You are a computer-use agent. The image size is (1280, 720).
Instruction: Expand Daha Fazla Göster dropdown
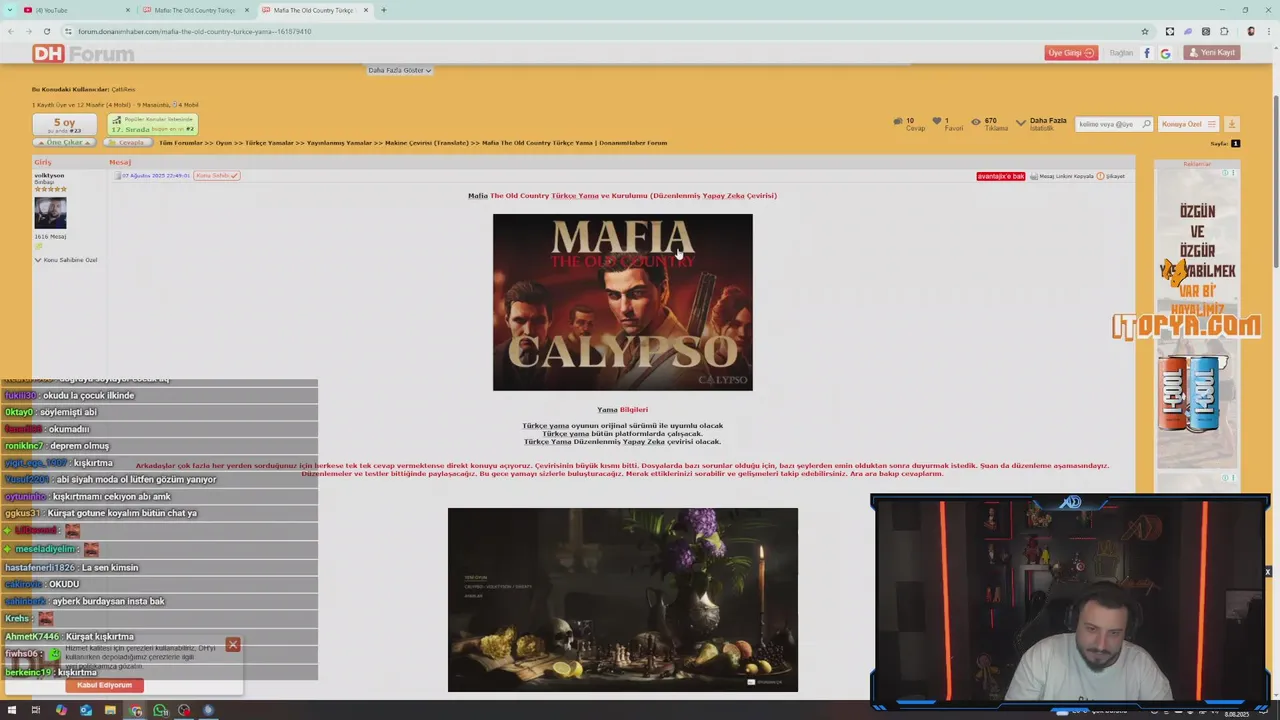pos(399,70)
